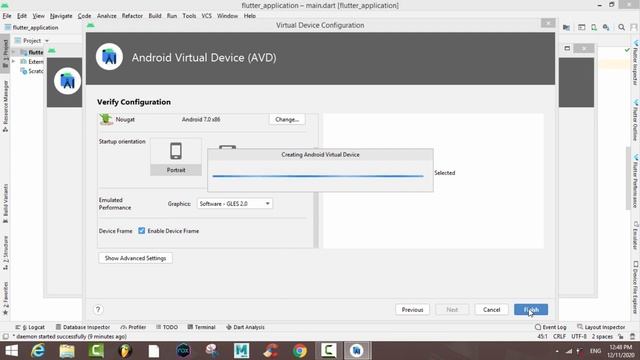Click the ENG language indicator in tray
The height and width of the screenshot is (360, 640).
click(596, 351)
